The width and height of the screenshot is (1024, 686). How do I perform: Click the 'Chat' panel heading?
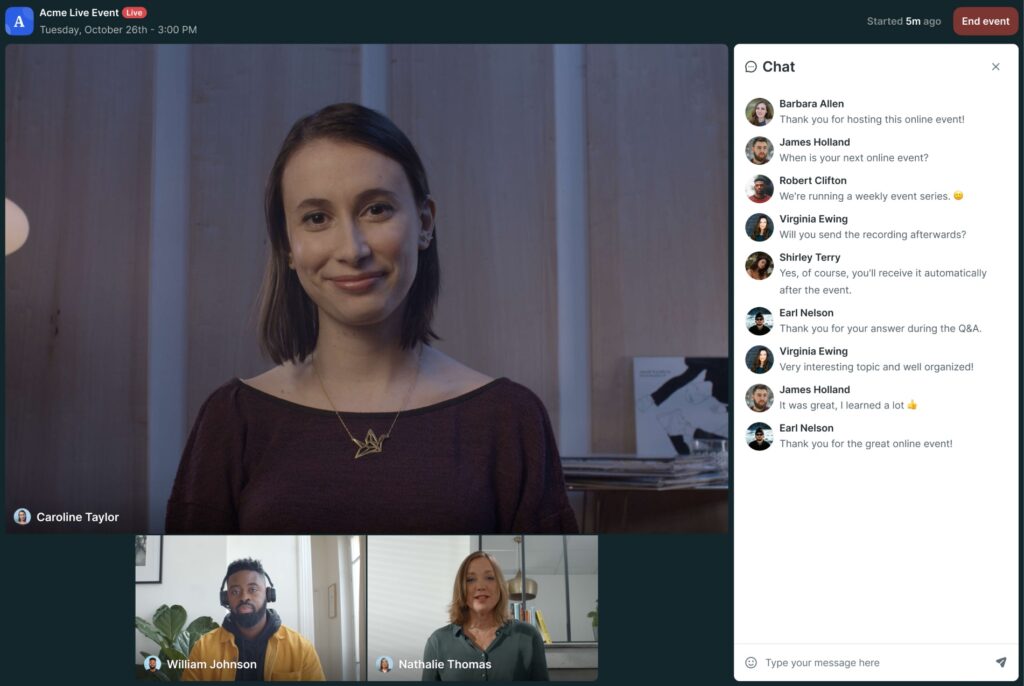(778, 67)
